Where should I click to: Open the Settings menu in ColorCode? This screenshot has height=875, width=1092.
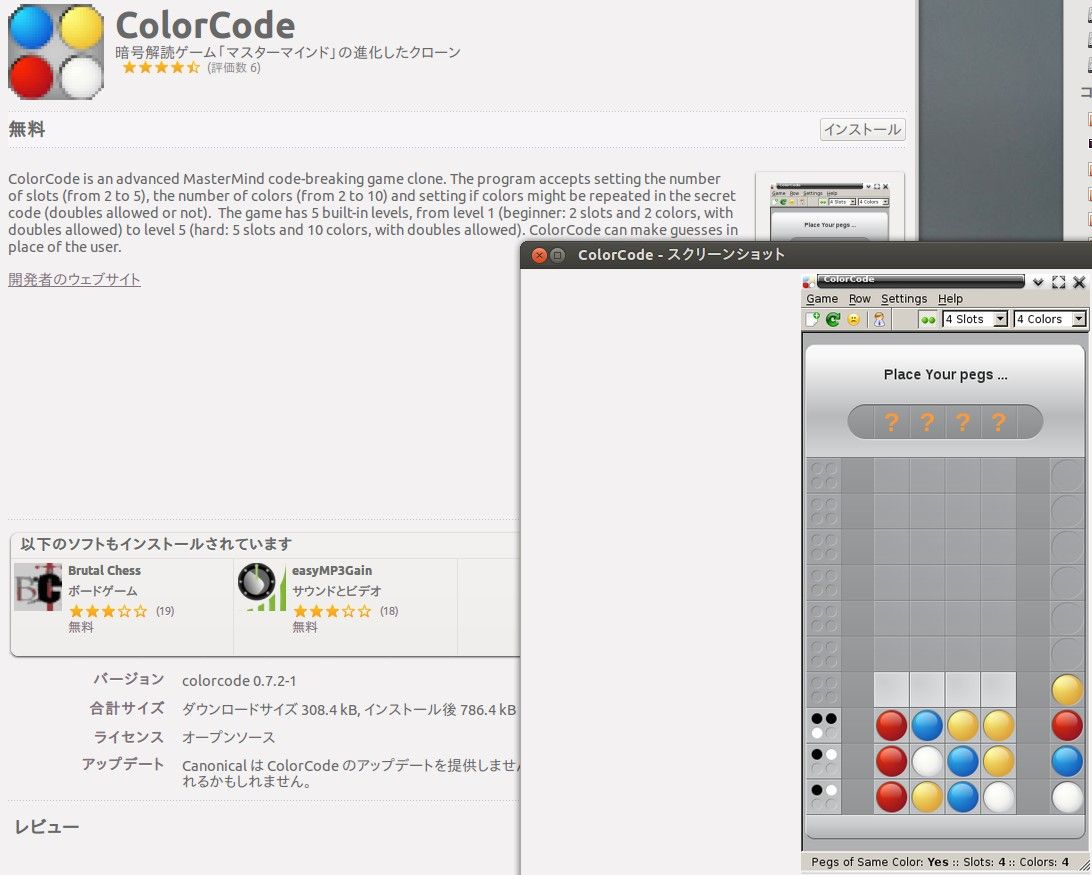904,299
